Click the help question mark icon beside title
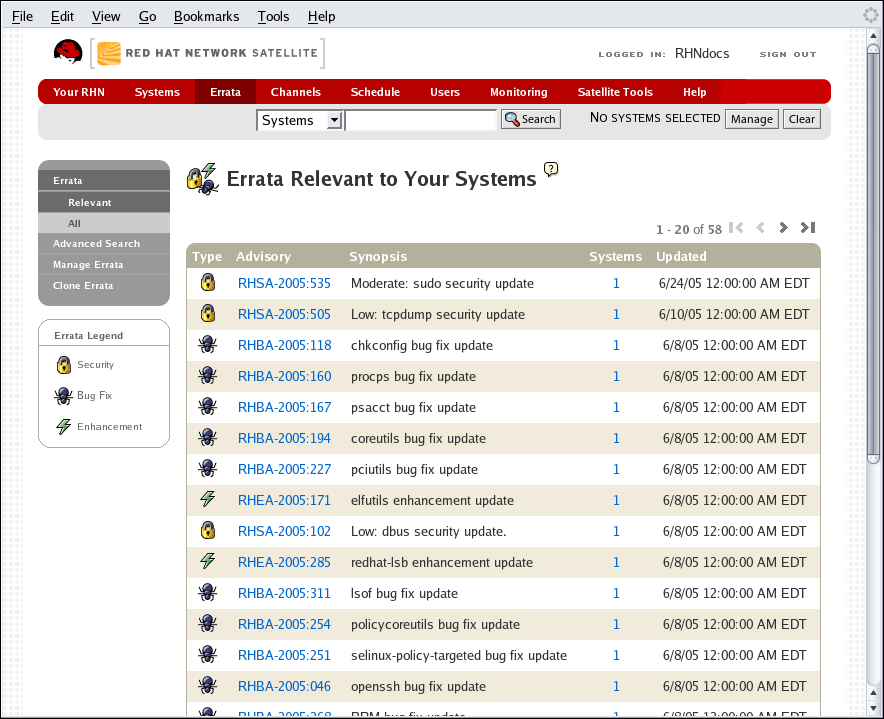The width and height of the screenshot is (884, 719). pyautogui.click(x=550, y=169)
